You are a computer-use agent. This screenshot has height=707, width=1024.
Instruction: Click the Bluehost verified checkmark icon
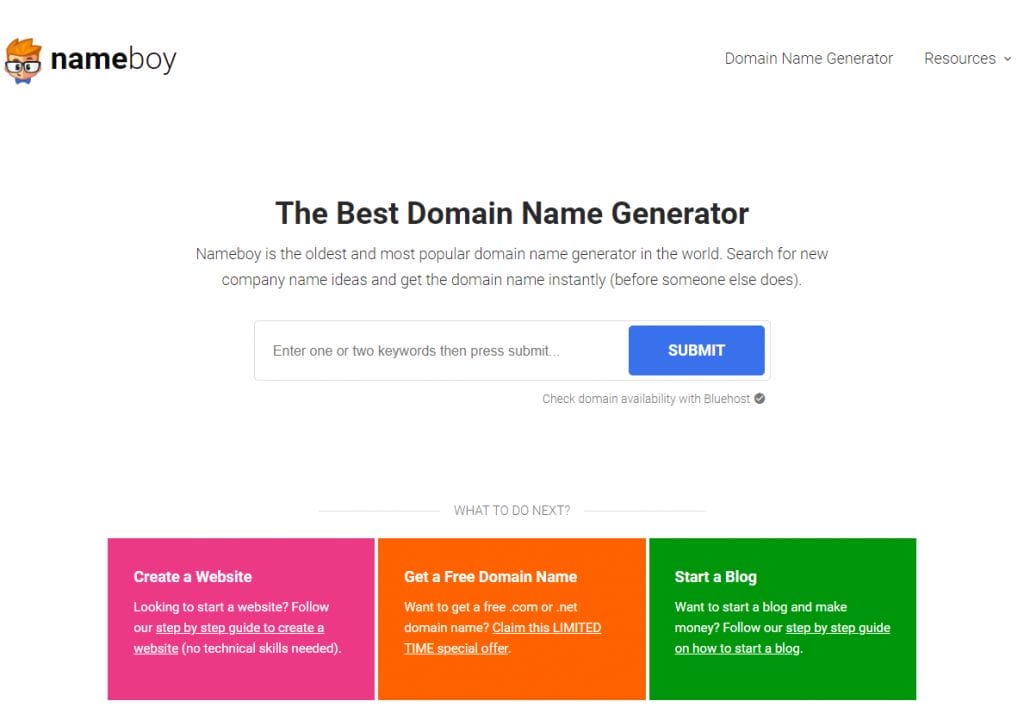760,398
